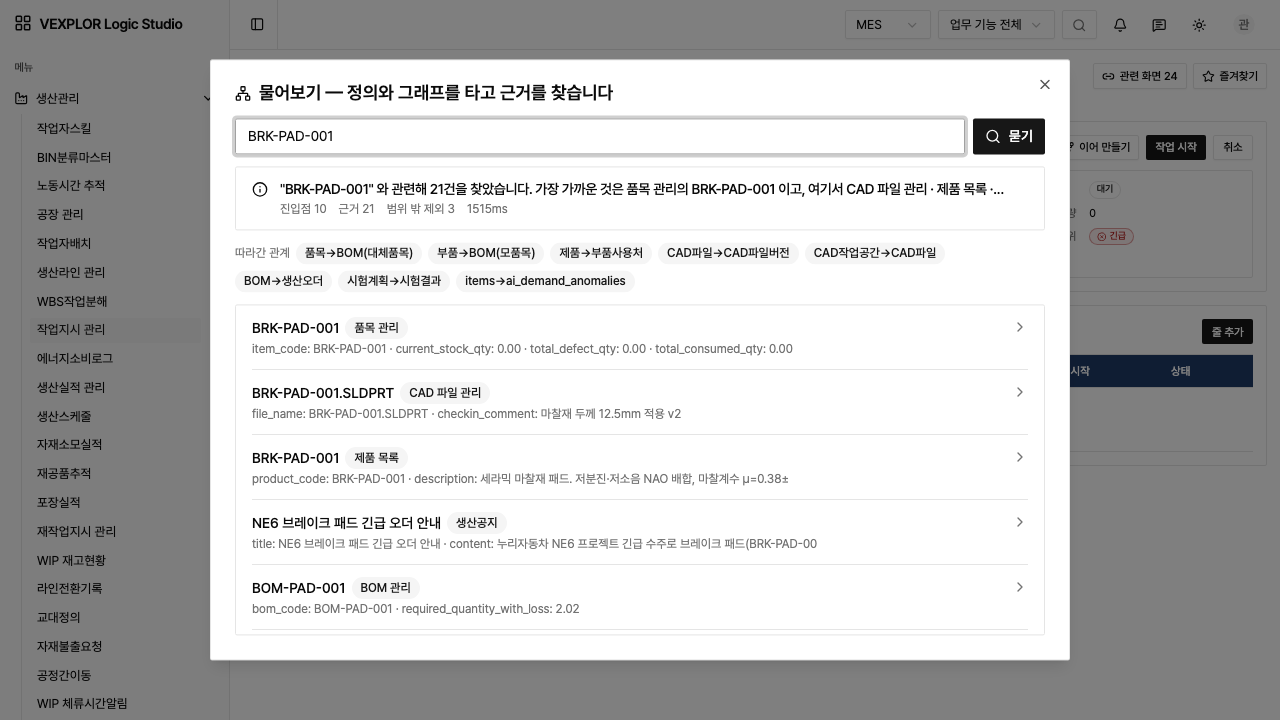Viewport: 1280px width, 720px height.
Task: Select the 제품→부품사용처 relation chip
Action: click(x=601, y=253)
